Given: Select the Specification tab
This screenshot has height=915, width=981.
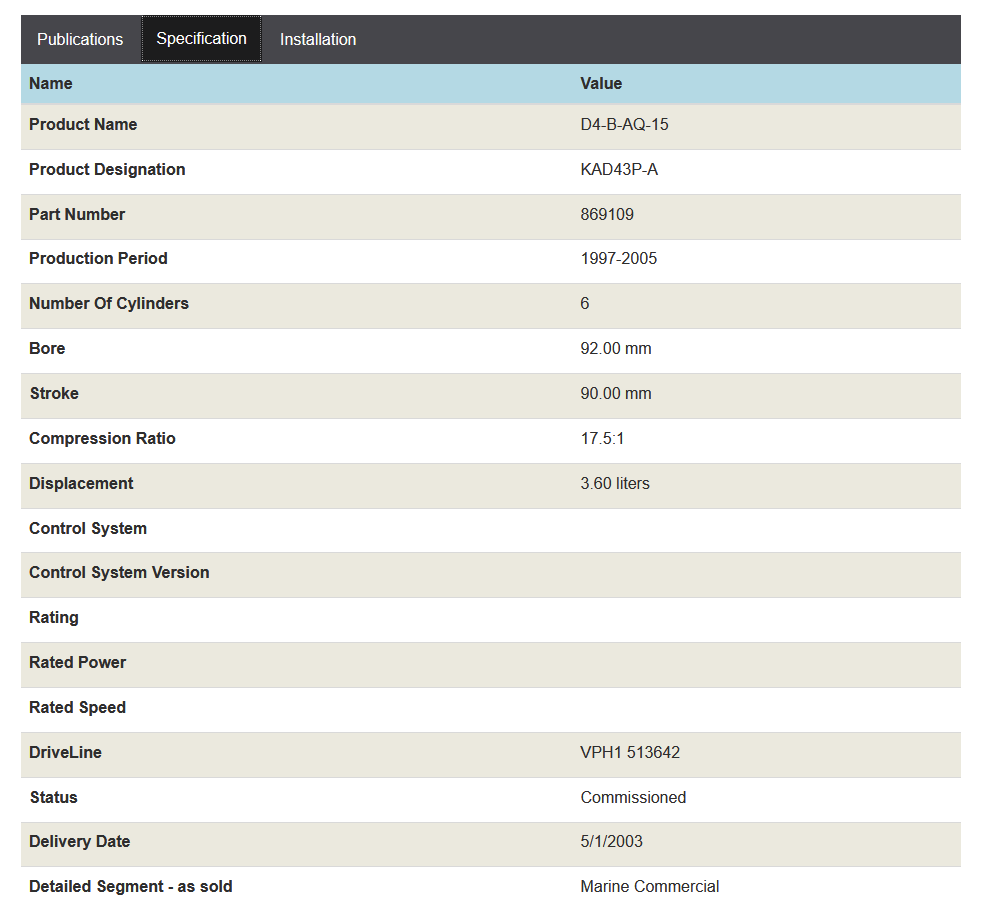Looking at the screenshot, I should 201,39.
